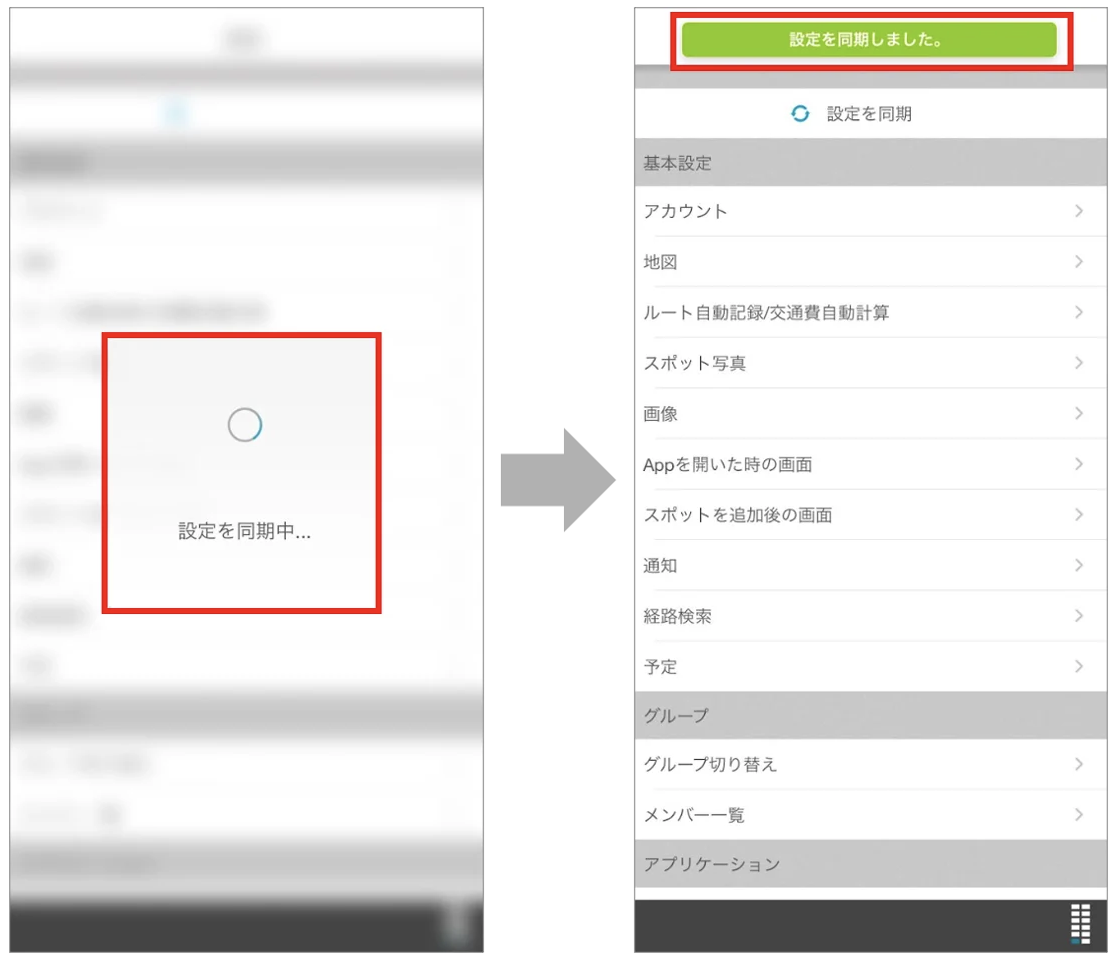
Task: Open the メンバー一覧 row
Action: pyautogui.click(x=871, y=814)
